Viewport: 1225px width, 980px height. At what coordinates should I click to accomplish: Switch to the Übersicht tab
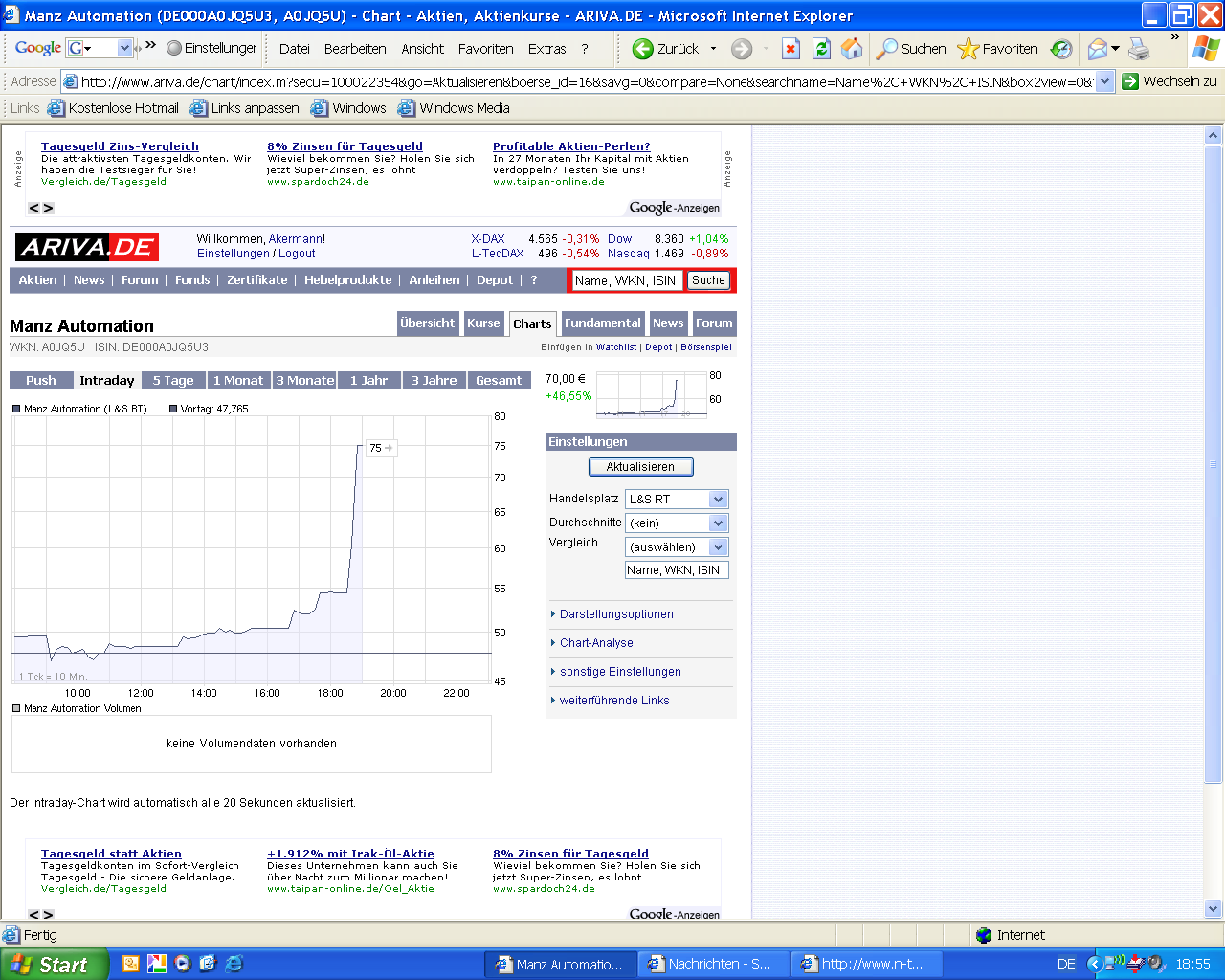[x=428, y=323]
